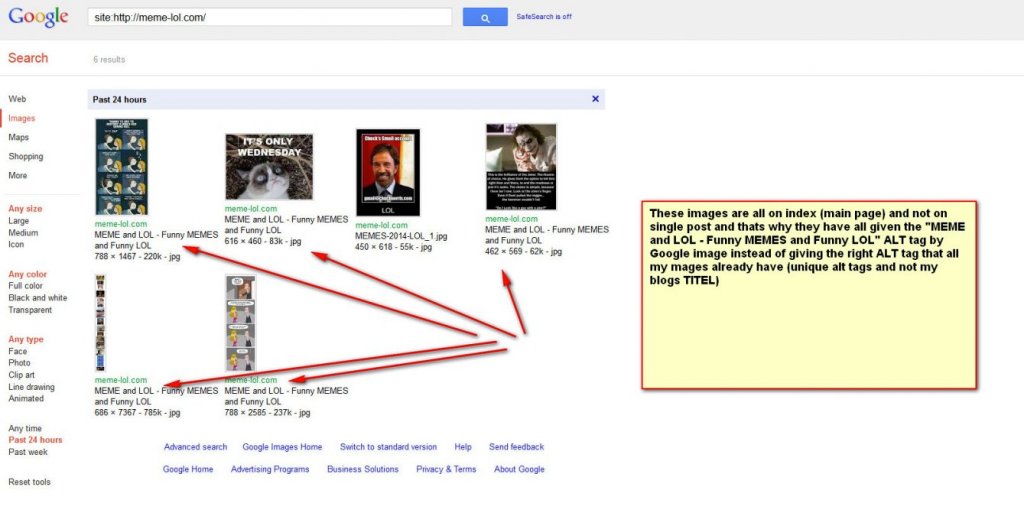Click meme-lol.com link under Joker image
This screenshot has width=1024, height=526.
[x=511, y=219]
